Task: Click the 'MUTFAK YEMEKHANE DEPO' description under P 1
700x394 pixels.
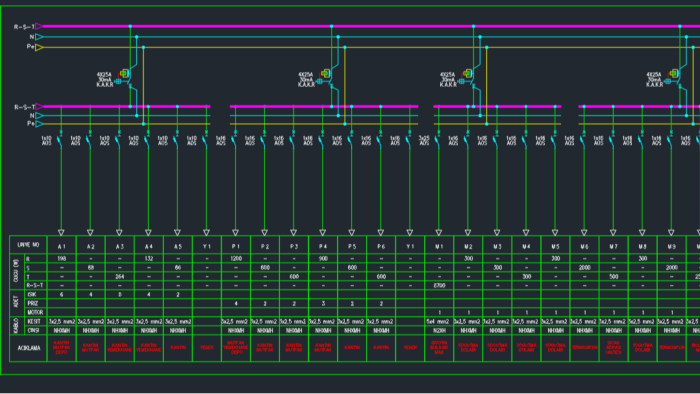Action: coord(236,348)
